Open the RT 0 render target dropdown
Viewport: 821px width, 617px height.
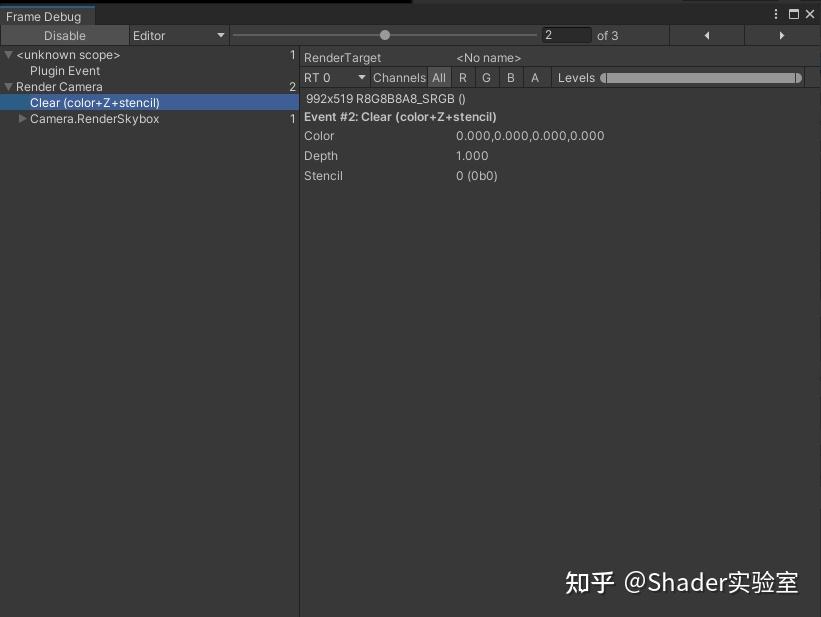pos(332,77)
